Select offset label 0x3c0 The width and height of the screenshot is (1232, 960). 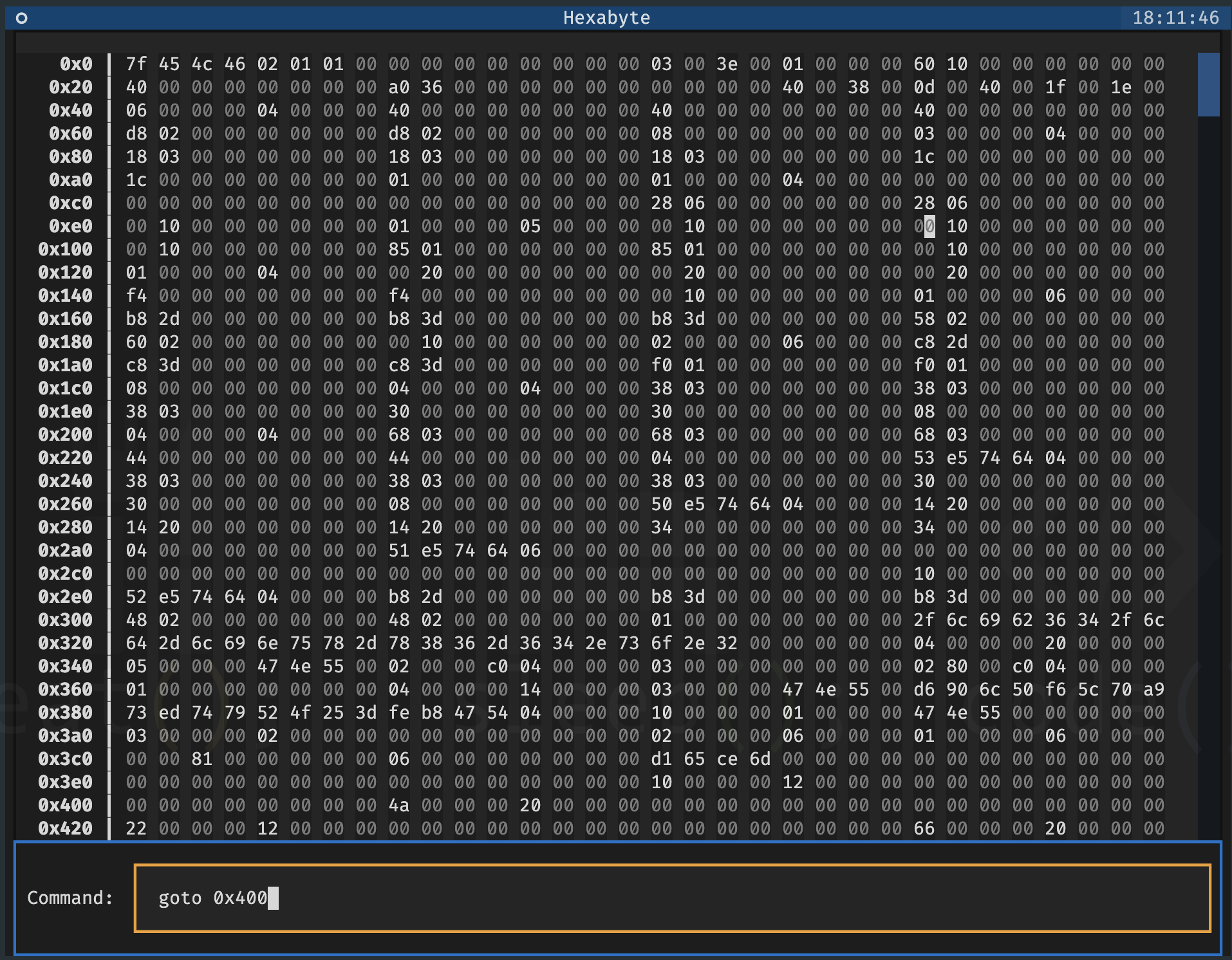pyautogui.click(x=66, y=759)
